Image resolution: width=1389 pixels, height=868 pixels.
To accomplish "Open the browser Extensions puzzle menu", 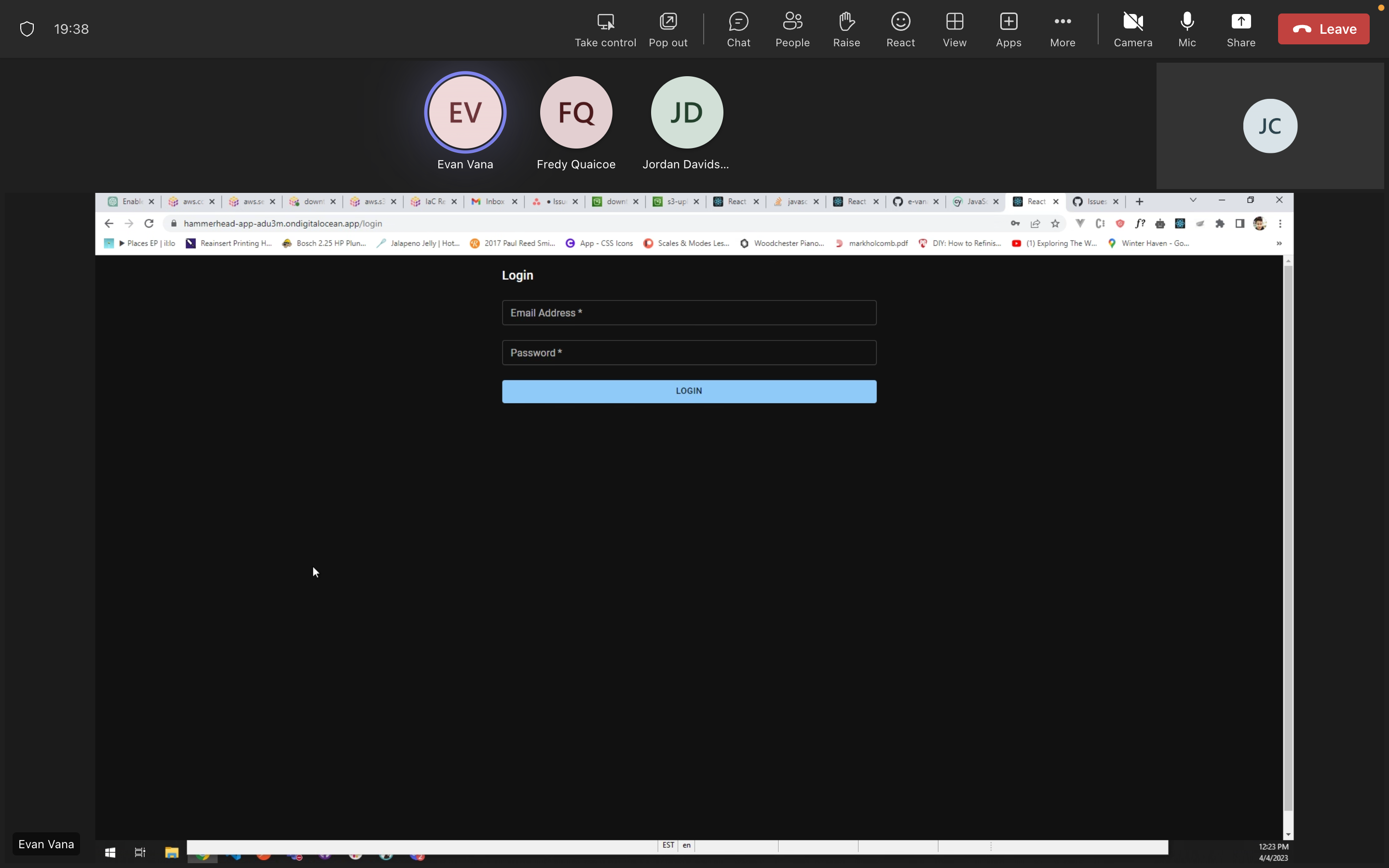I will 1220,223.
